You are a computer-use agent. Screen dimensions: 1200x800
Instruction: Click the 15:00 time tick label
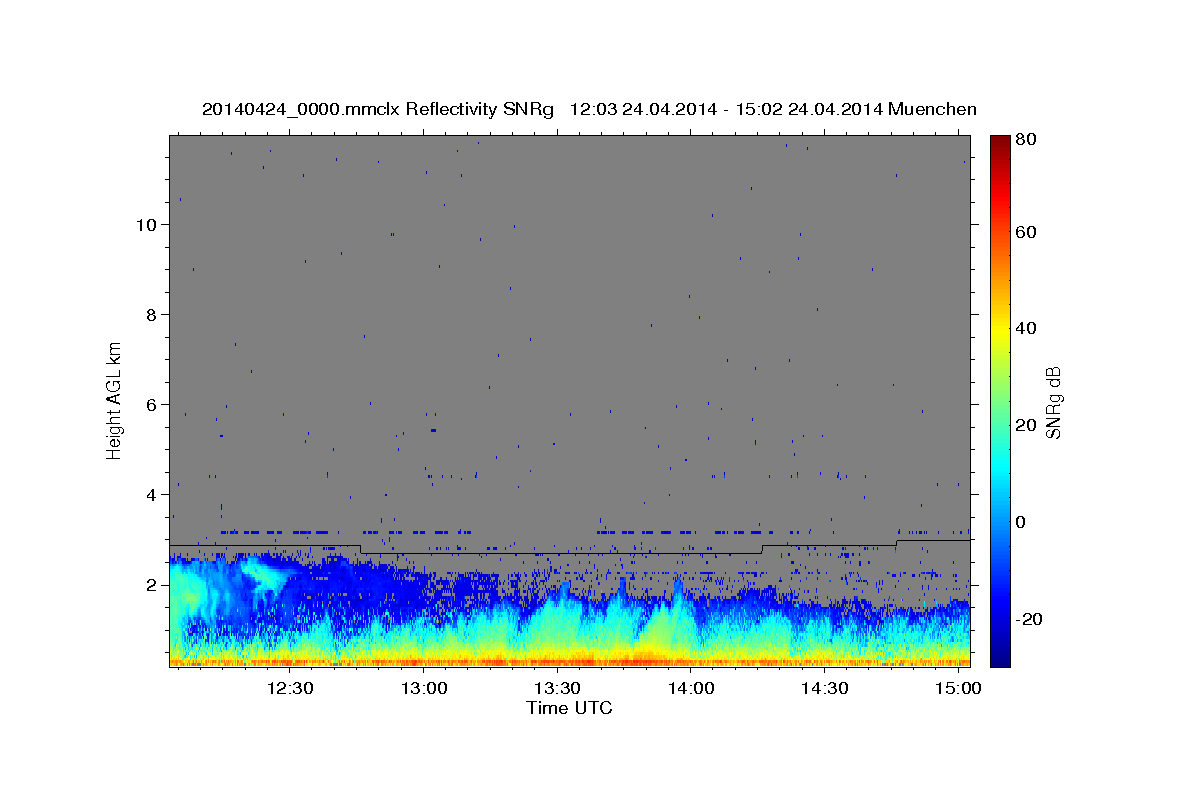(x=957, y=688)
